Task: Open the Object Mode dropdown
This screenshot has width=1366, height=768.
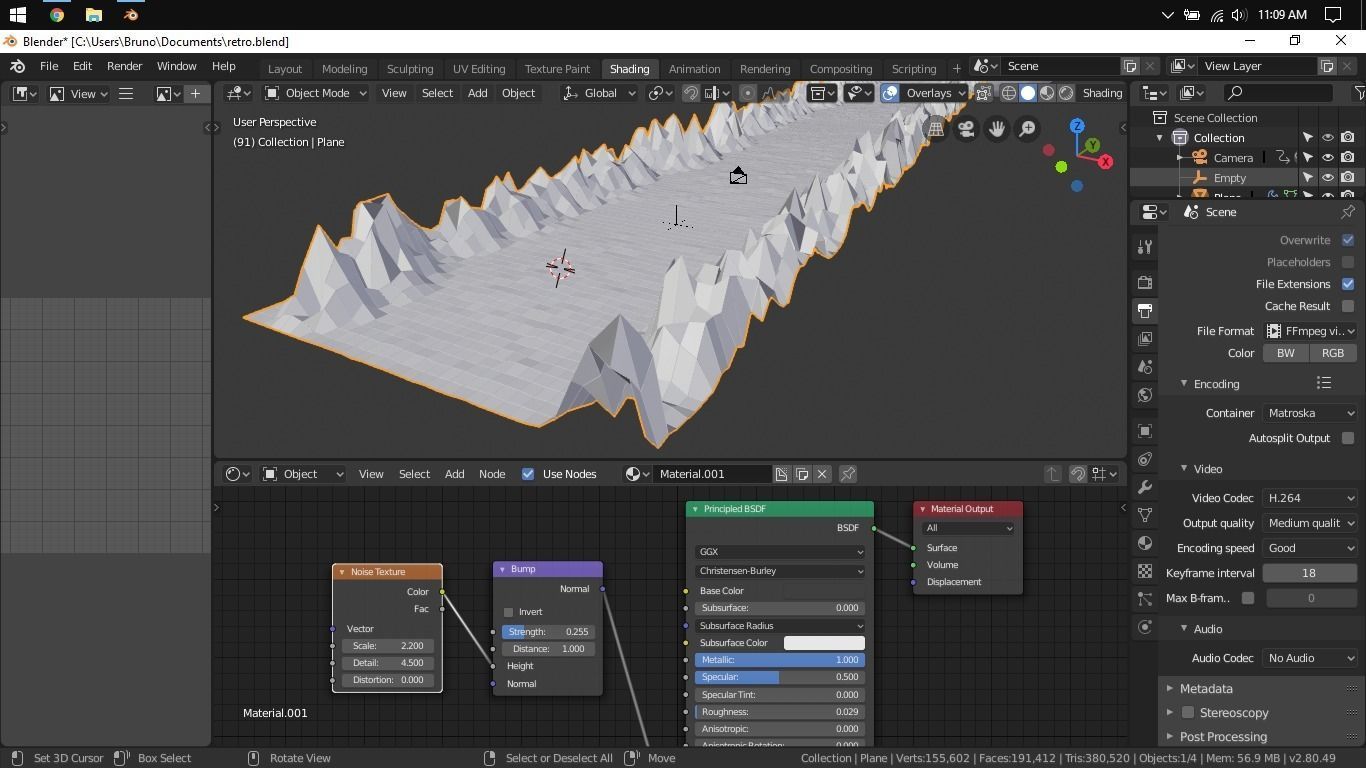Action: click(315, 93)
